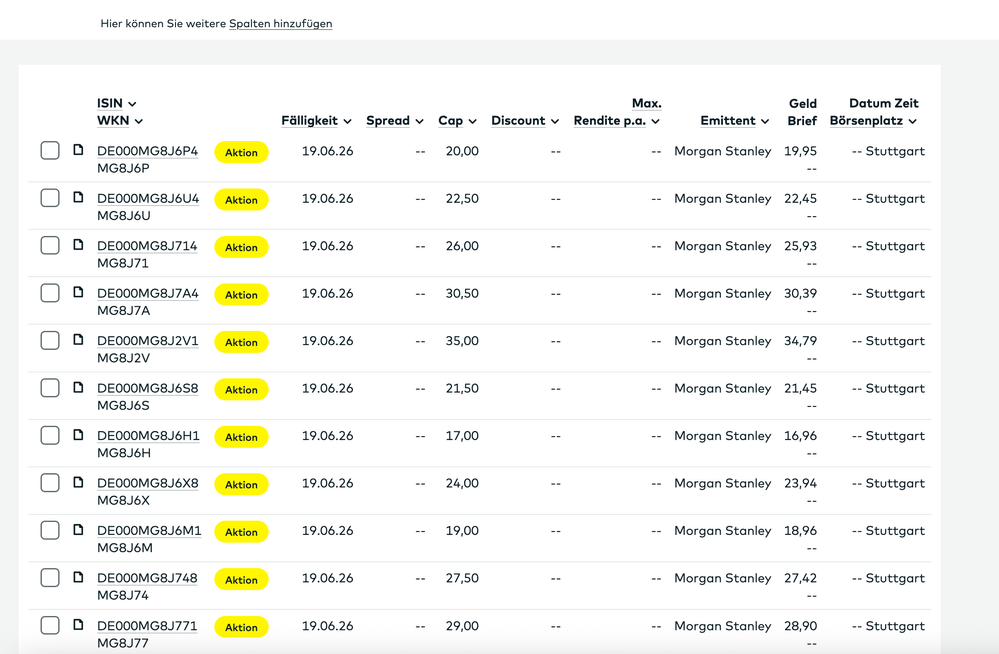Open ISIN link DE000MG8J6M1
This screenshot has width=999, height=654.
coord(149,531)
